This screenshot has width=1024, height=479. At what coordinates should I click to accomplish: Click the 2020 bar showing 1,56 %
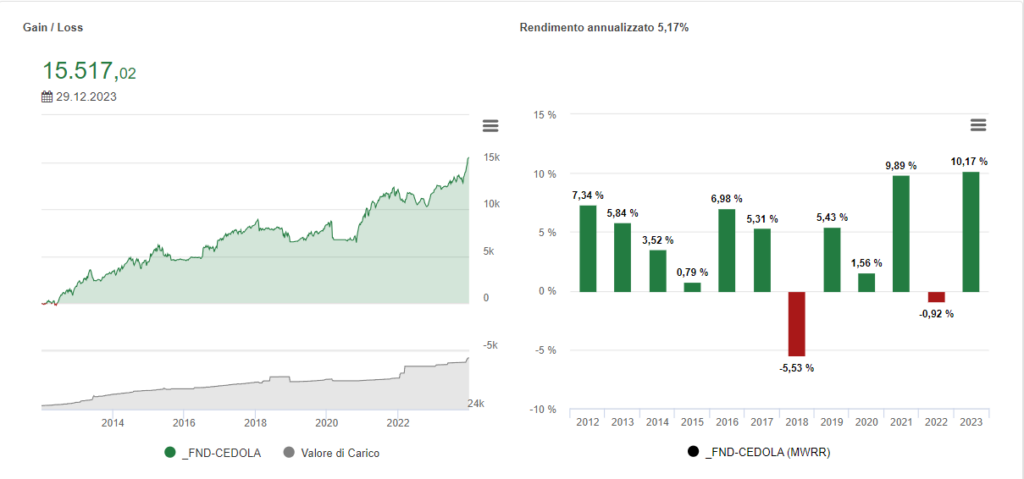pyautogui.click(x=866, y=282)
